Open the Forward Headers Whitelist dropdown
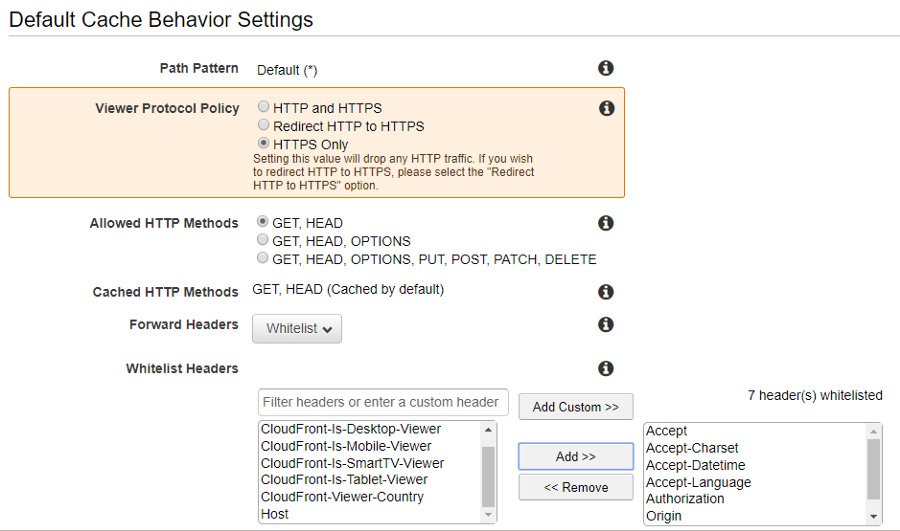 [297, 328]
